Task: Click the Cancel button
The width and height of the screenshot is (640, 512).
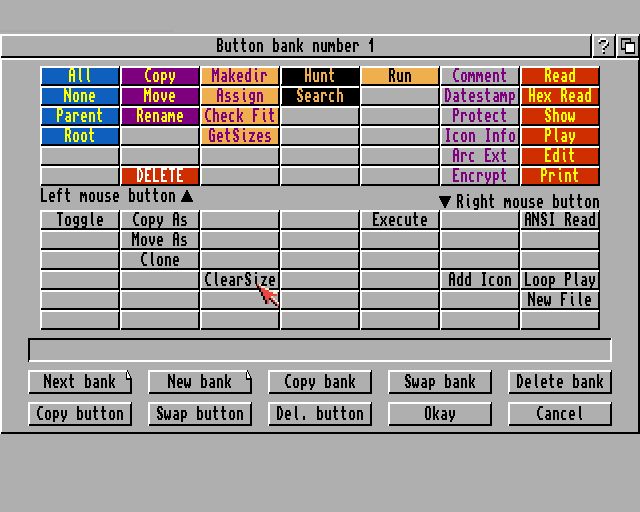Action: coord(560,414)
